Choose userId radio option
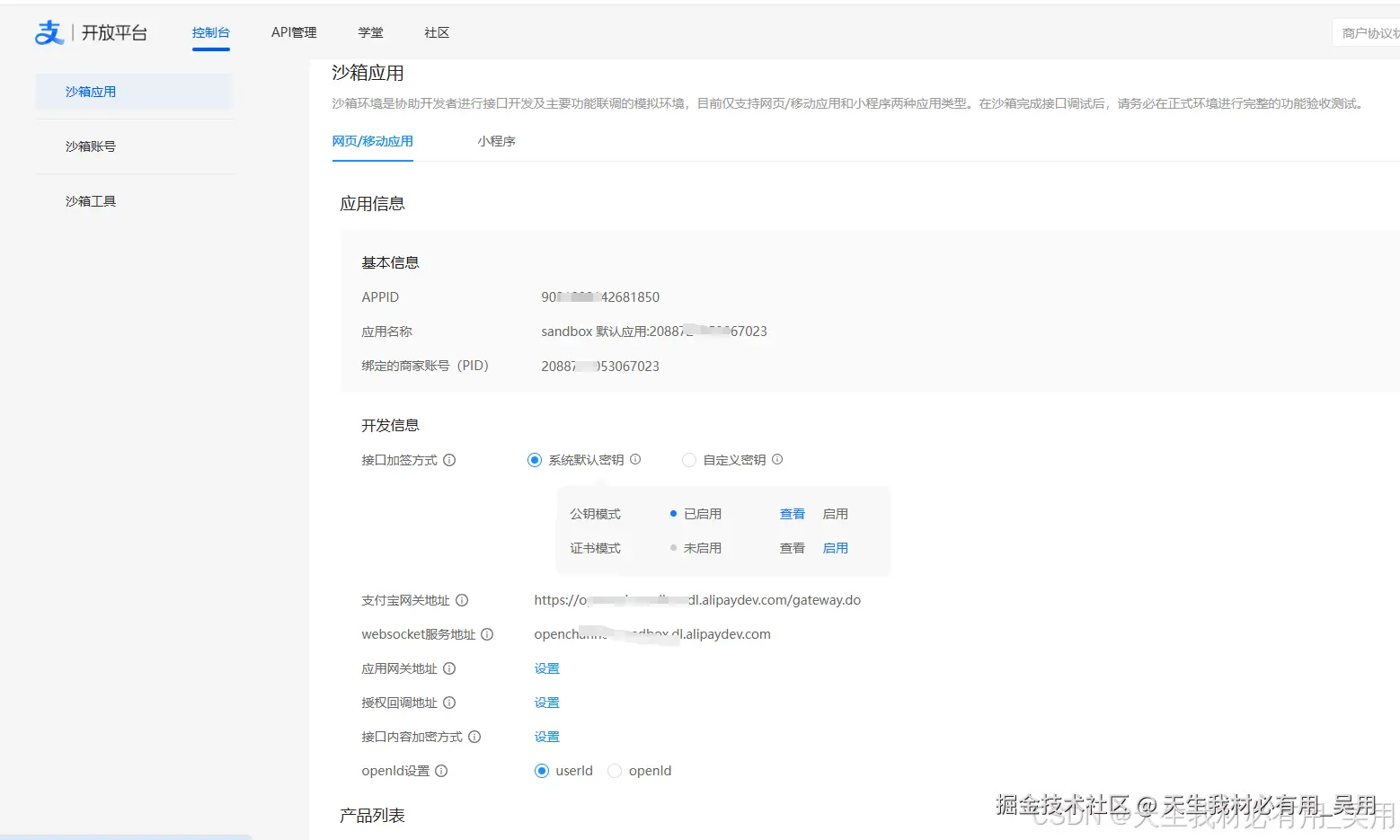The image size is (1400, 840). click(x=542, y=771)
